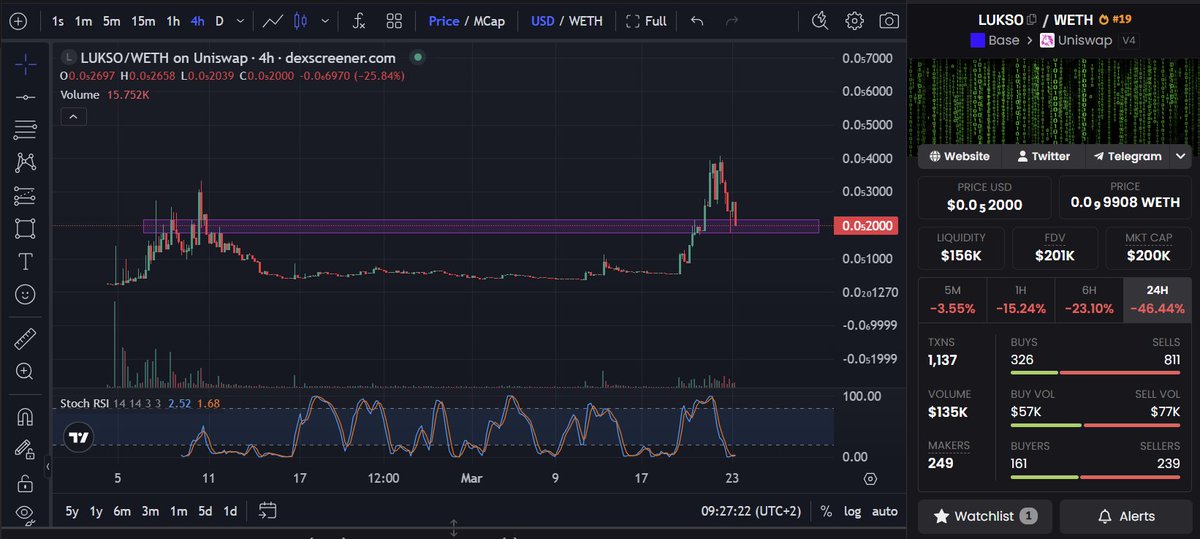Viewport: 1200px width, 539px height.
Task: Toggle stay in drawing mode
Action: (26, 449)
